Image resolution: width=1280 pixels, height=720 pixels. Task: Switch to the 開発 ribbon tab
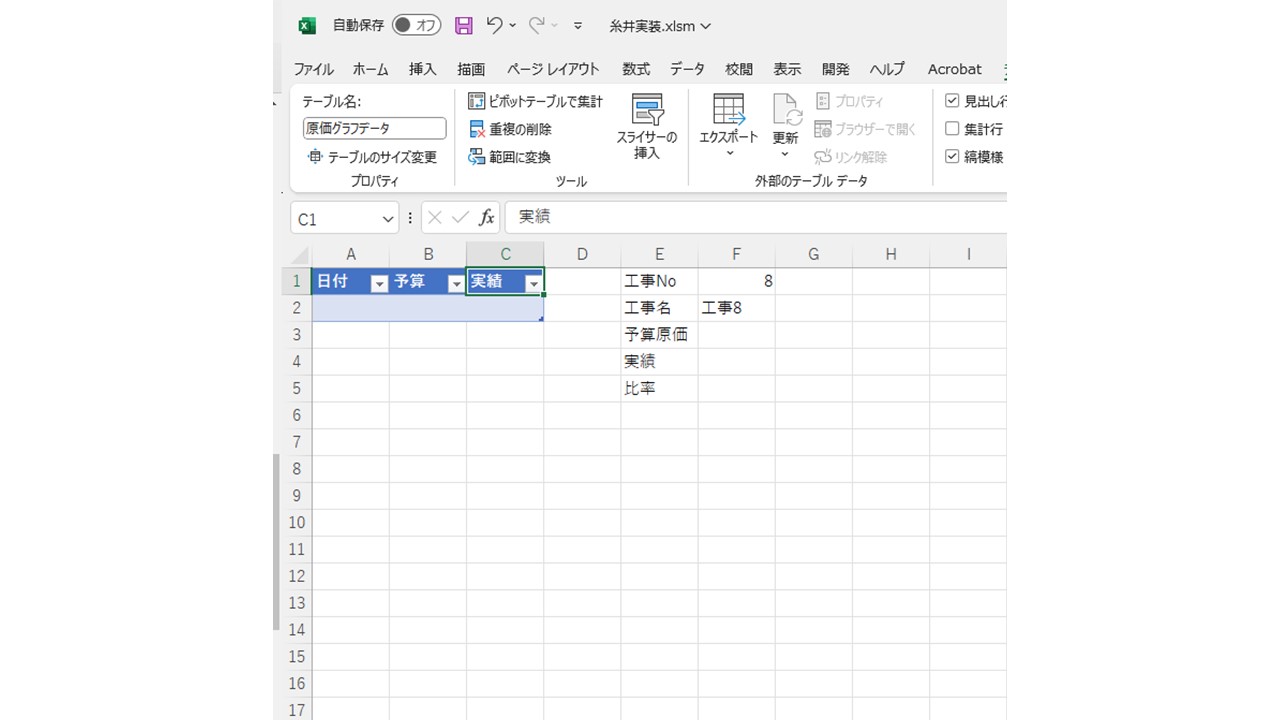pyautogui.click(x=835, y=69)
